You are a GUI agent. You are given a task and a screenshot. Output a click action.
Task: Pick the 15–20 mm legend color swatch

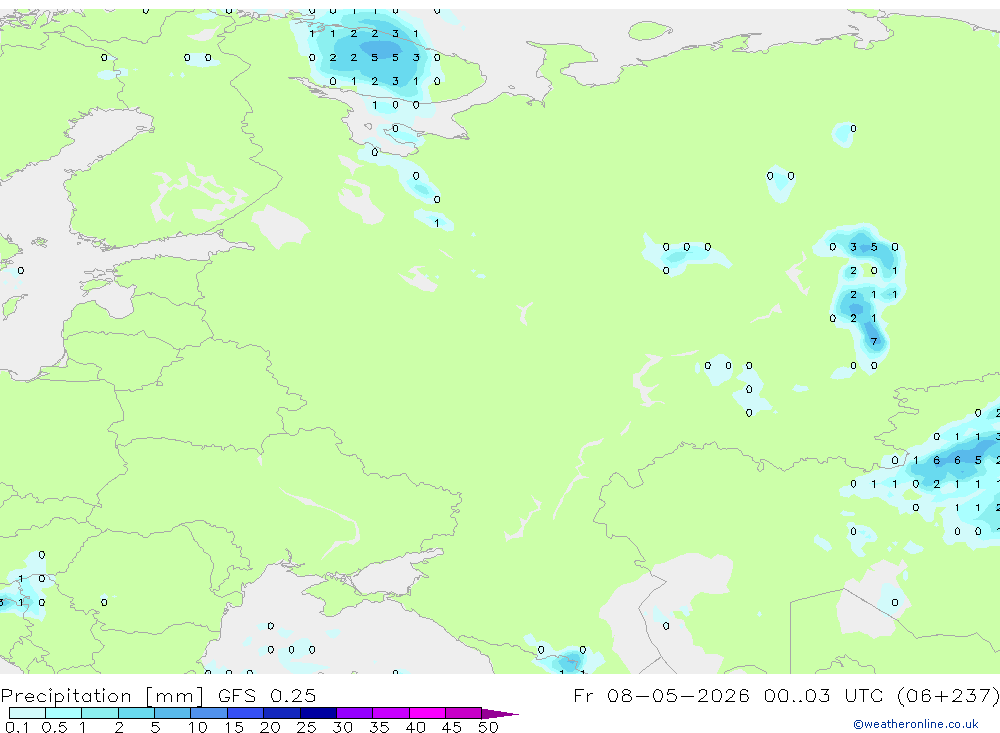(x=245, y=713)
